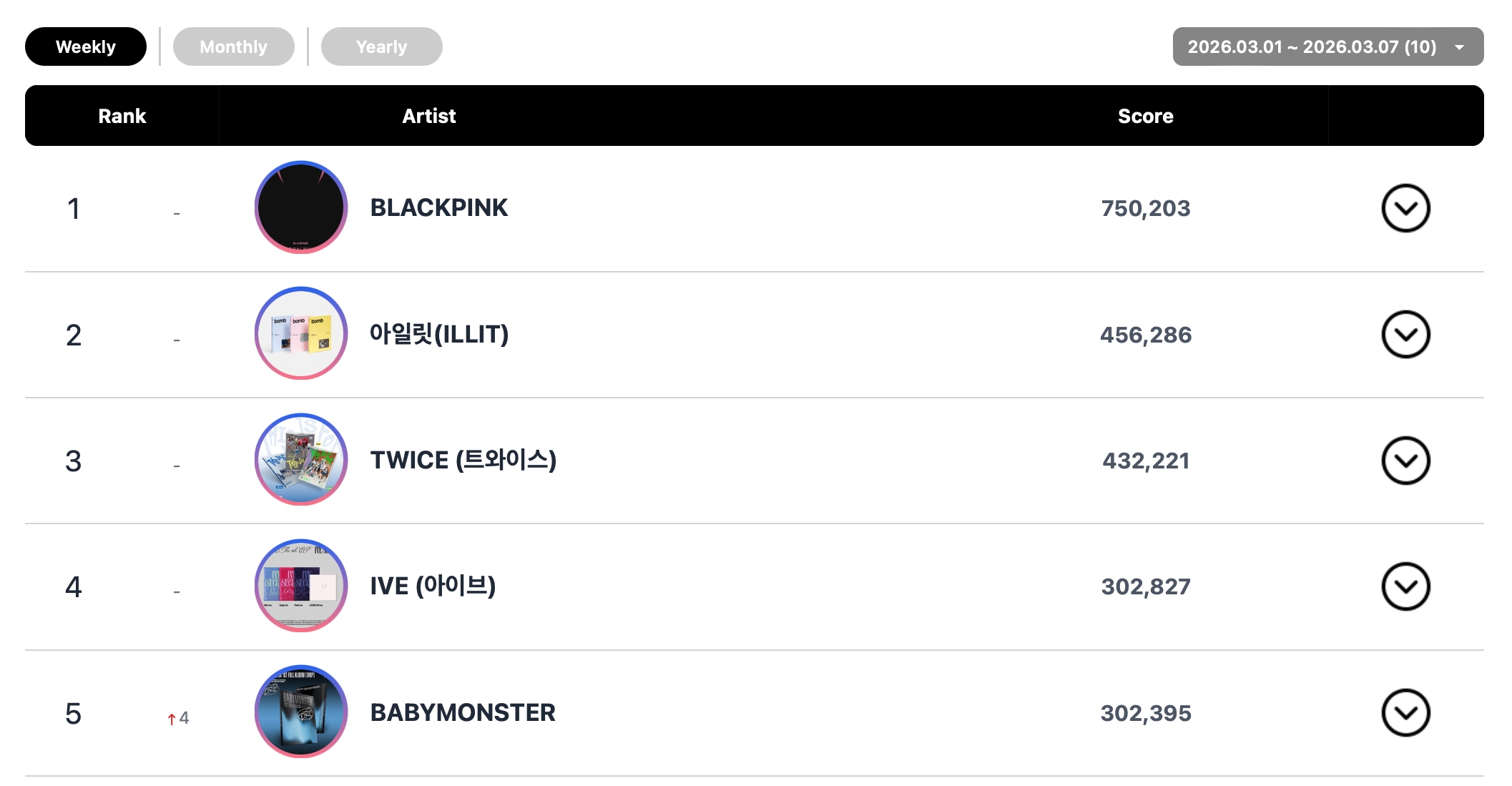Expand BABYMONSTER row details chevron
The height and width of the screenshot is (786, 1512).
1405,712
